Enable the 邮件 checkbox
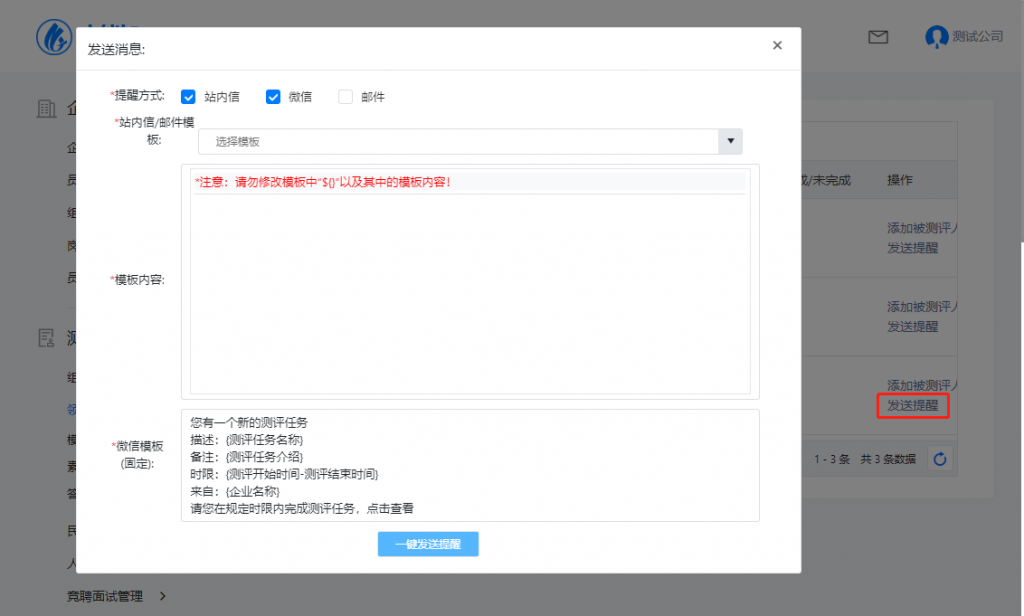 [345, 97]
